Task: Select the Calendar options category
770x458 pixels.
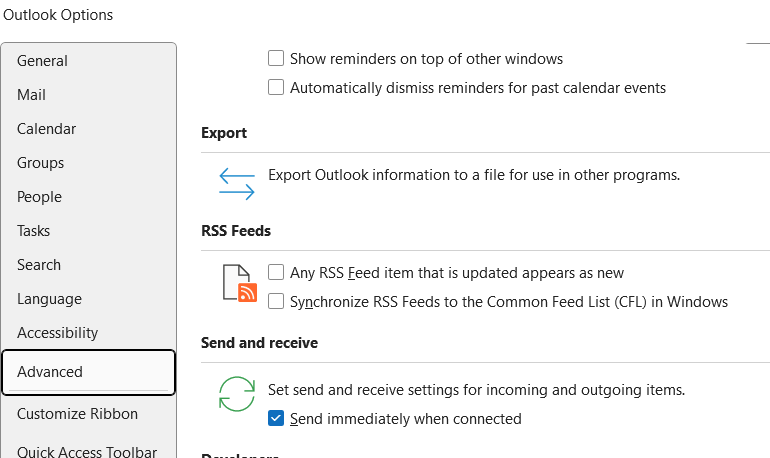Action: pos(88,129)
